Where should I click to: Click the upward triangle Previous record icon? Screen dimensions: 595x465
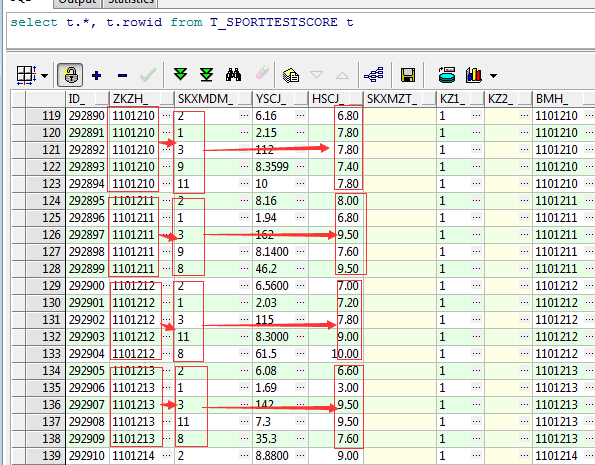342,76
